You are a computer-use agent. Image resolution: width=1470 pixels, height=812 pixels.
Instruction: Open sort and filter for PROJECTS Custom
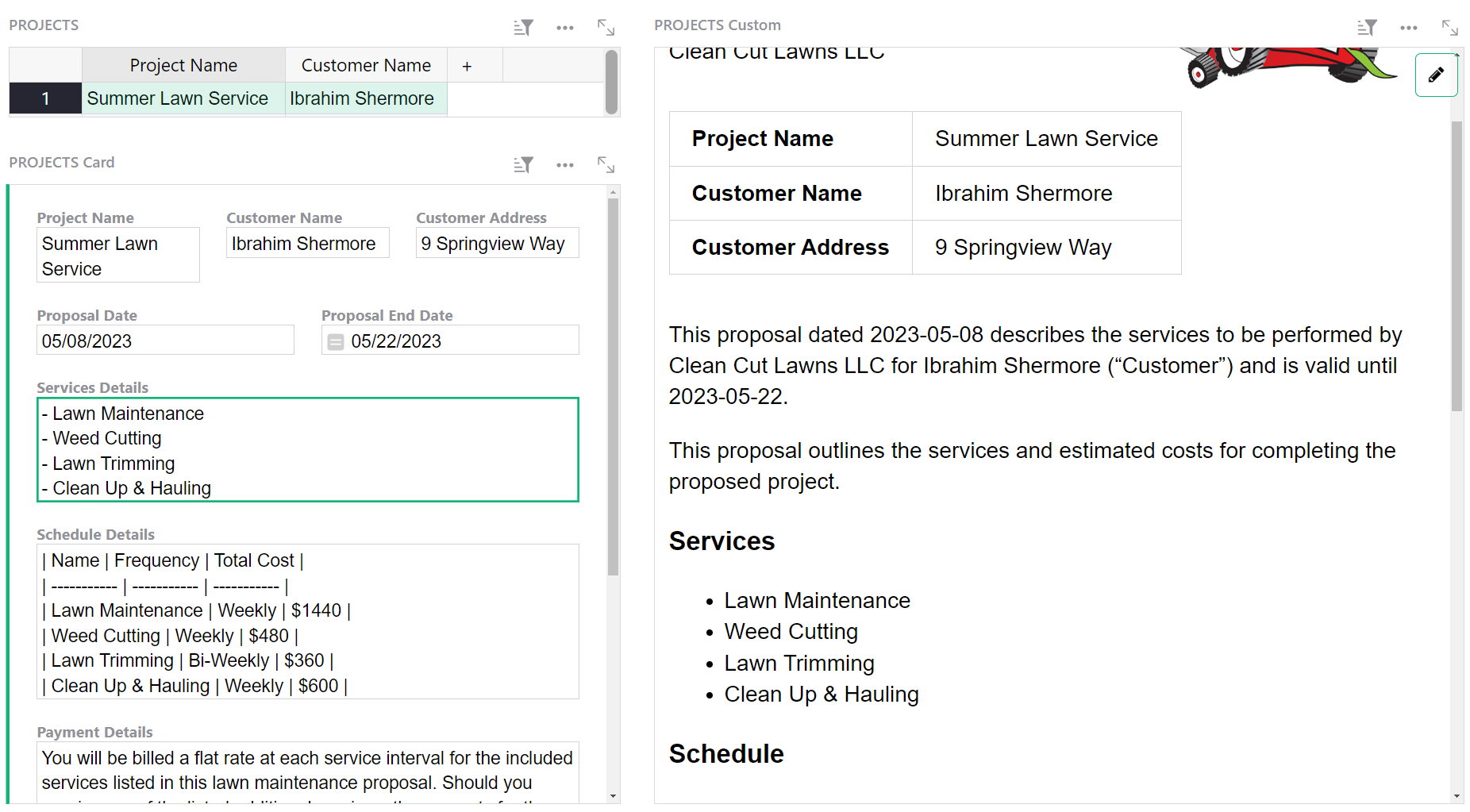[x=1367, y=28]
